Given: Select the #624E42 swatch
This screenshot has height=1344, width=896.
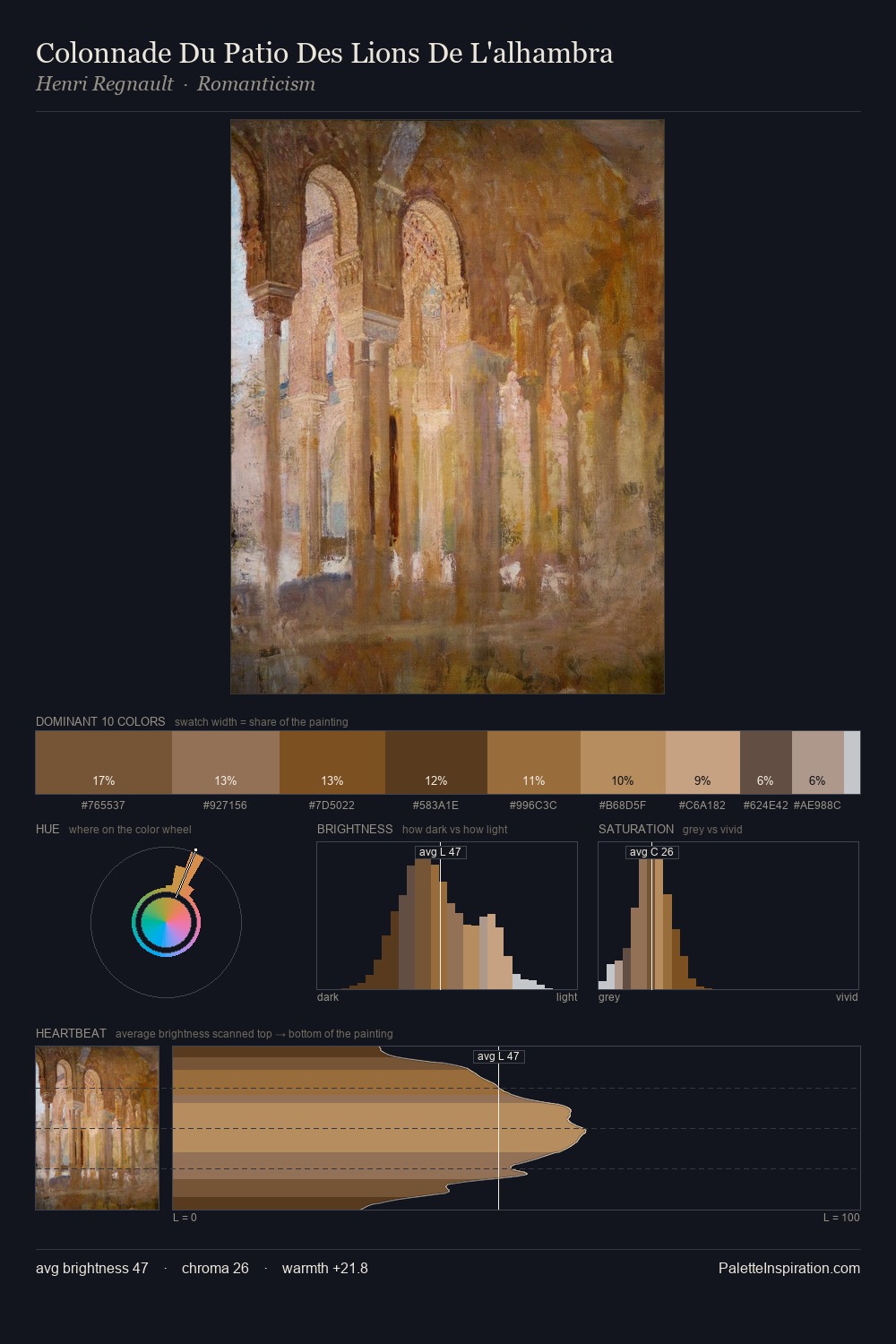Looking at the screenshot, I should [x=766, y=762].
